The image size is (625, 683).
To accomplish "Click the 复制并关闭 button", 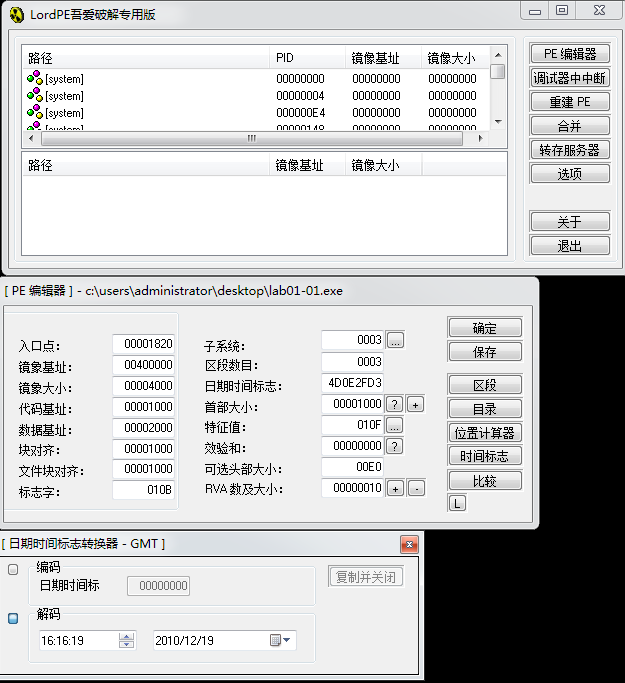I will click(x=366, y=577).
